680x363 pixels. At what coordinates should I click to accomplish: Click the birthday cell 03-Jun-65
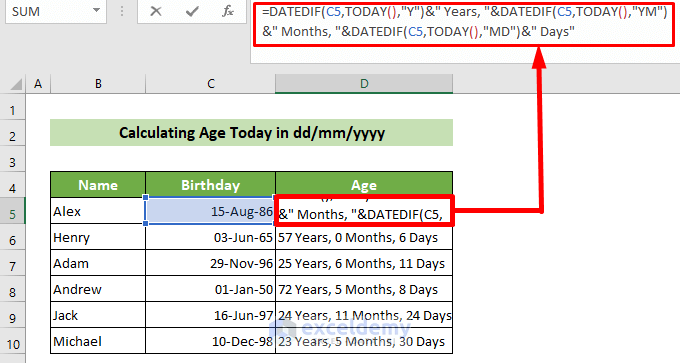[210, 237]
